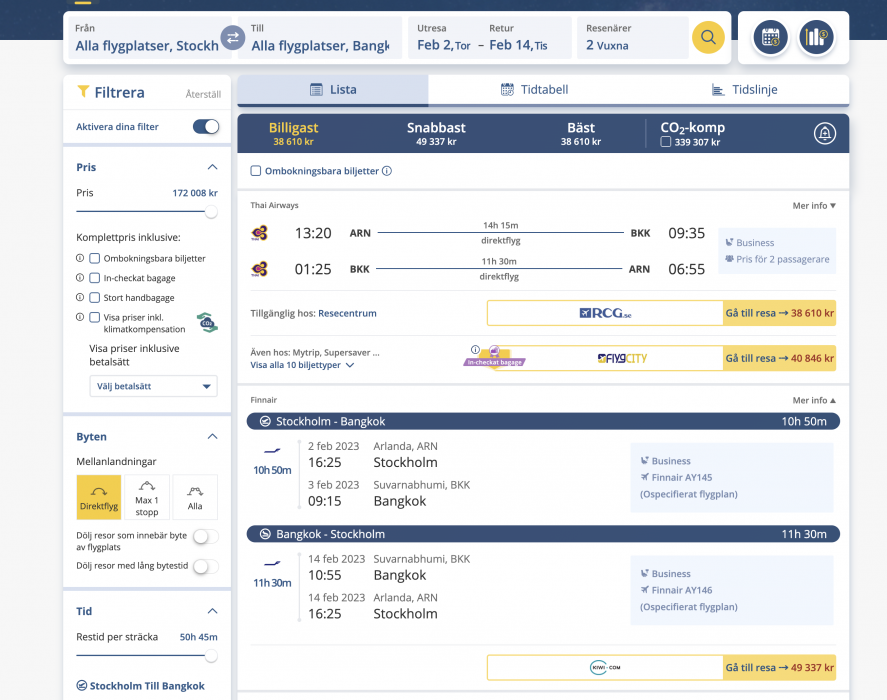Open the price calendar icon

pyautogui.click(x=770, y=38)
